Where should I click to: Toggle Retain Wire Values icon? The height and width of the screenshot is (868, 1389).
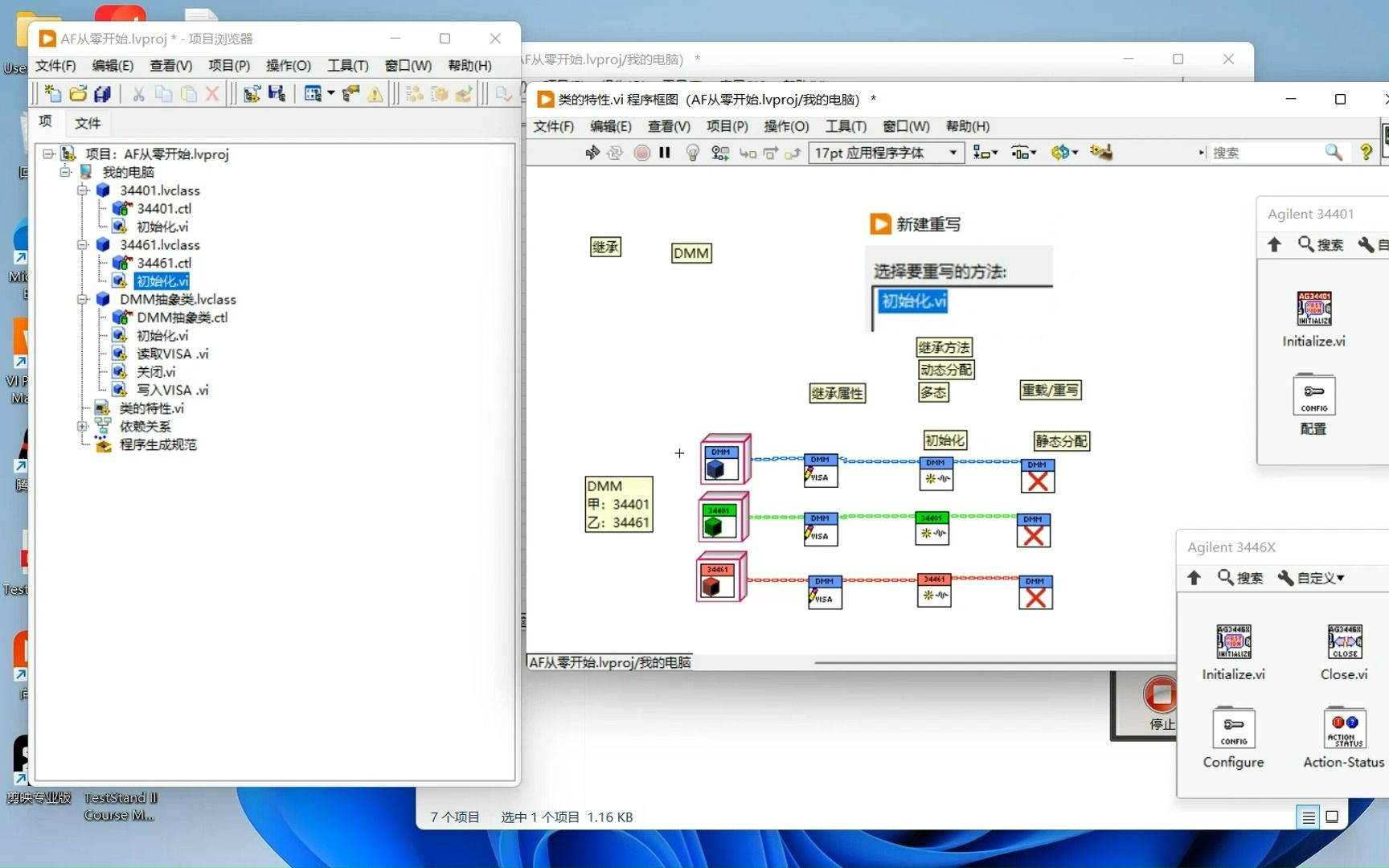[720, 153]
